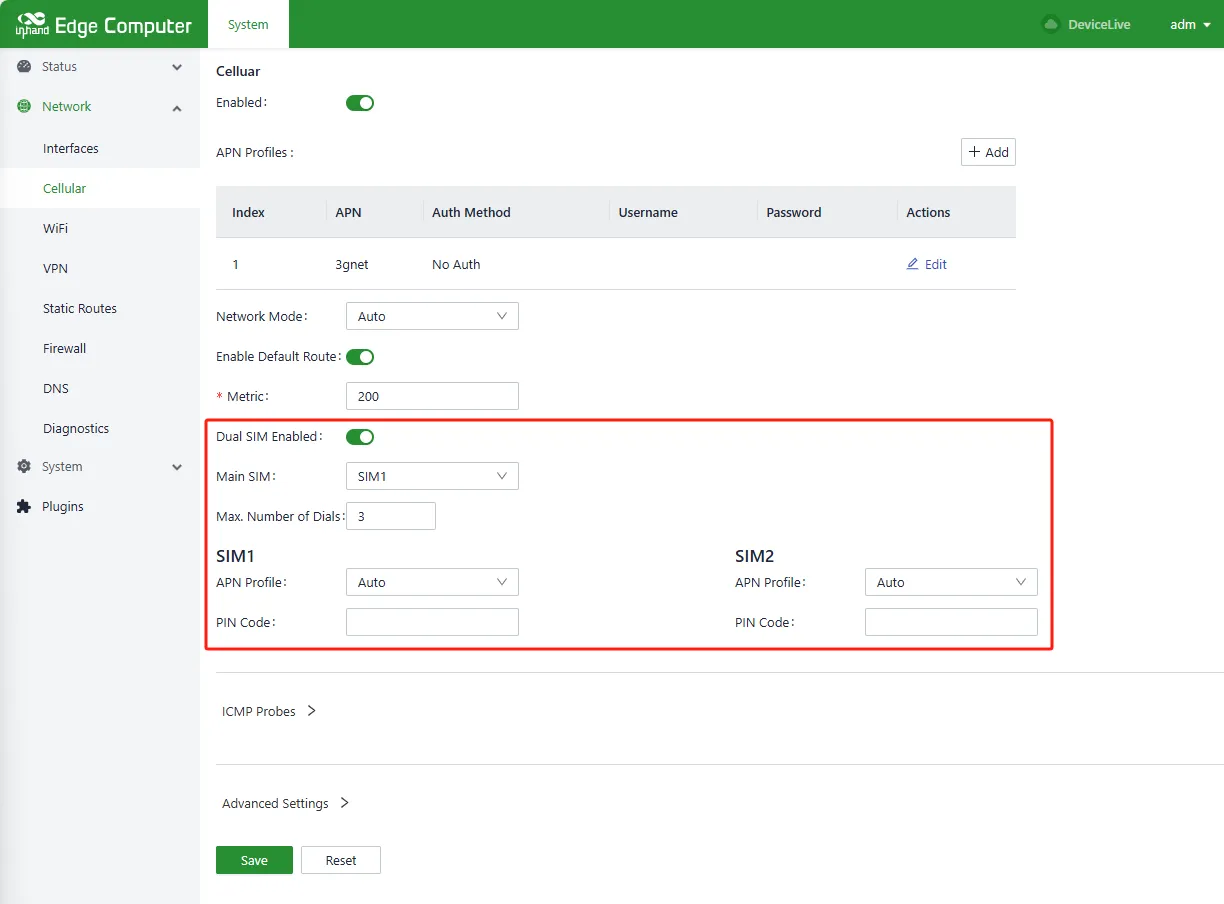Toggle the Cellular Enabled switch
This screenshot has width=1224, height=904.
coord(360,103)
